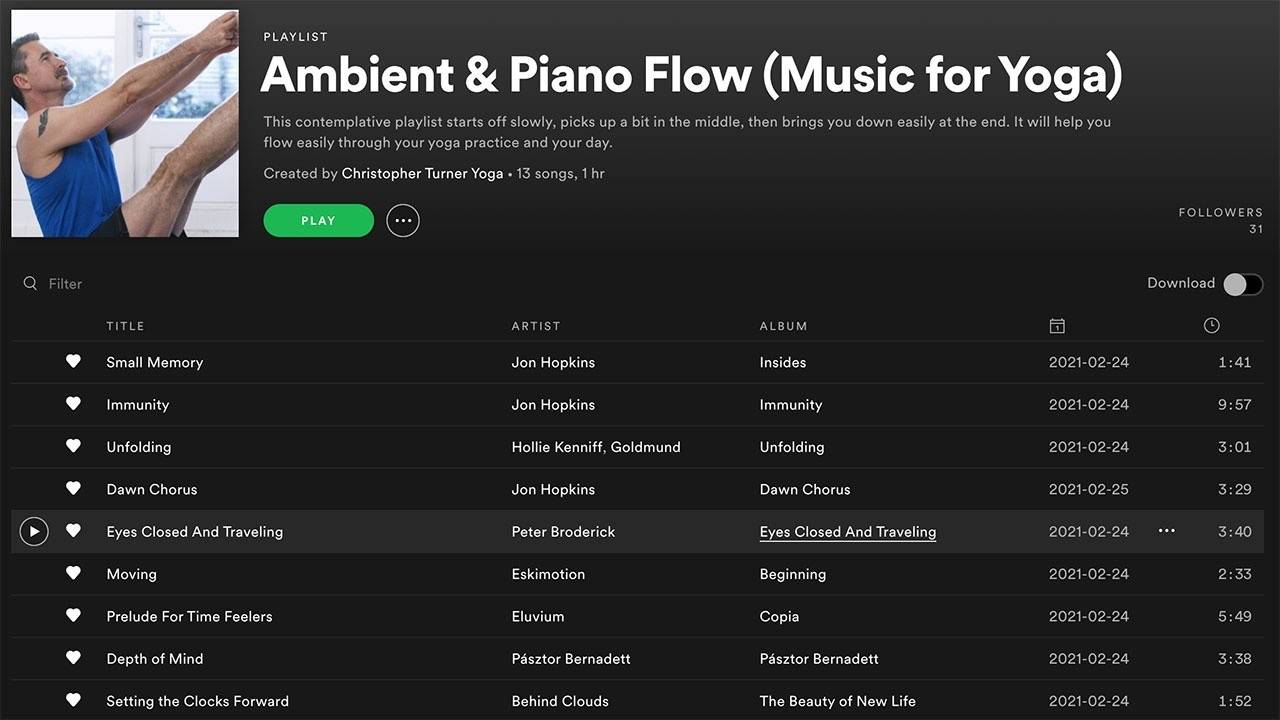Toggle the heart on Unfolding
The image size is (1280, 720).
73,446
